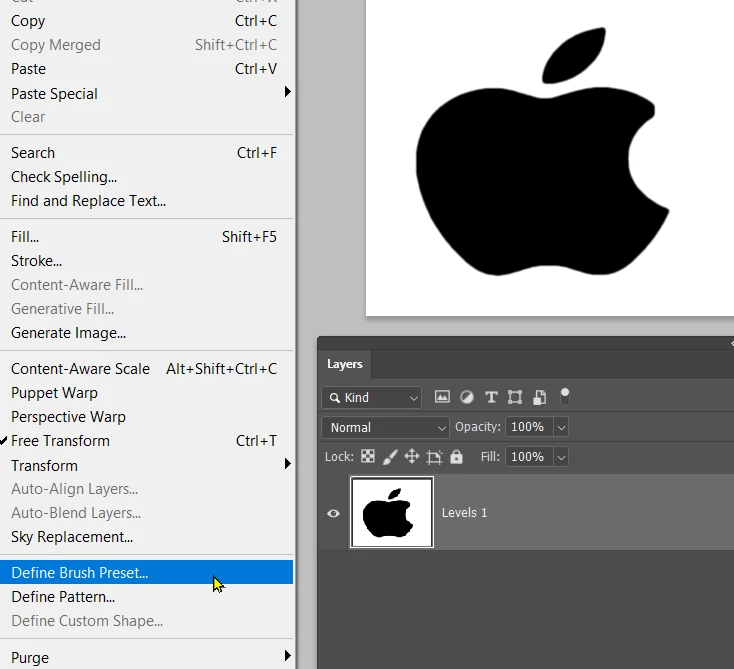This screenshot has width=734, height=669.
Task: Choose Content-Aware Scale menu item
Action: (147, 368)
